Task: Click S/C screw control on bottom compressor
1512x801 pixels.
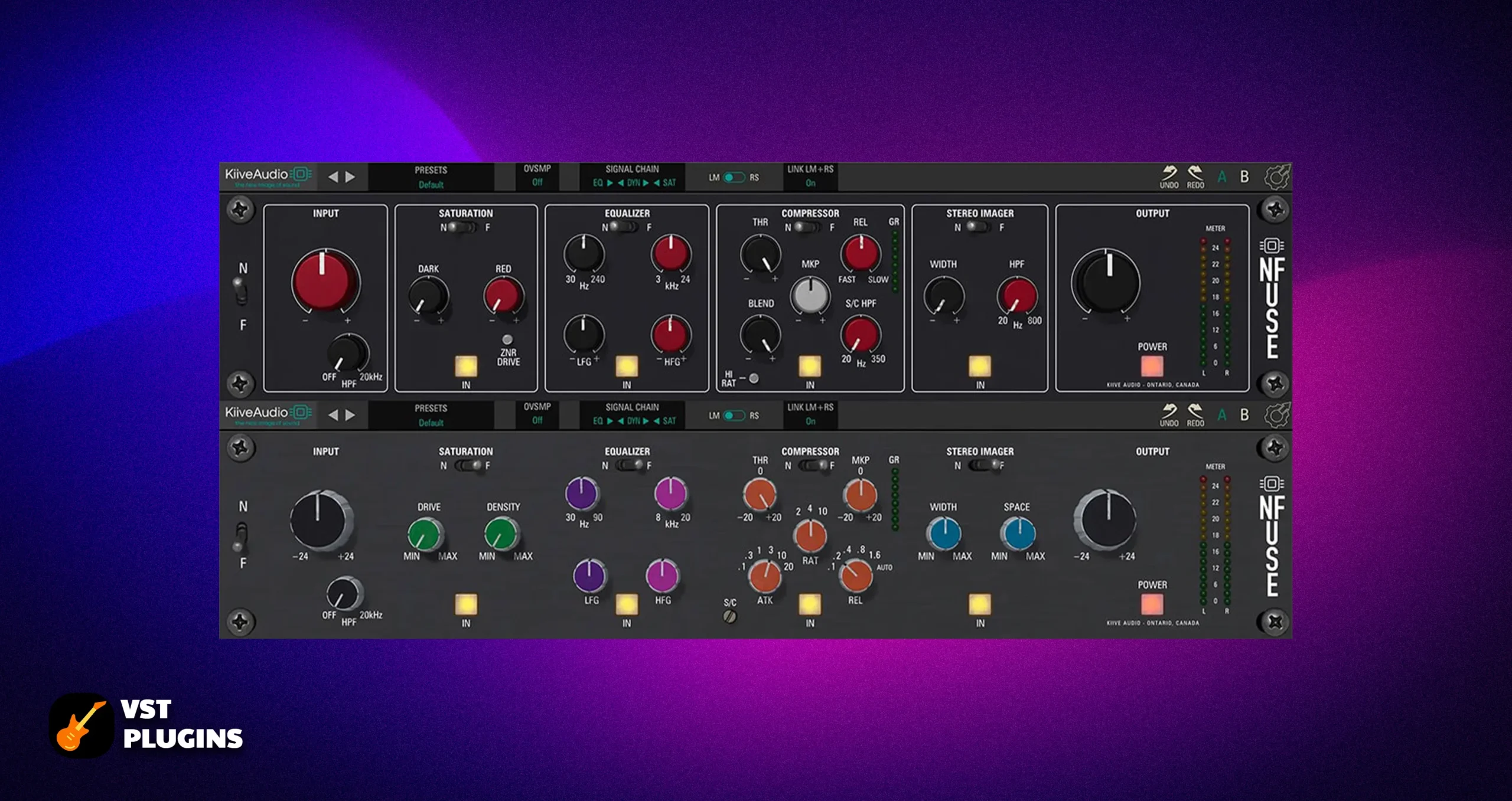Action: click(730, 616)
